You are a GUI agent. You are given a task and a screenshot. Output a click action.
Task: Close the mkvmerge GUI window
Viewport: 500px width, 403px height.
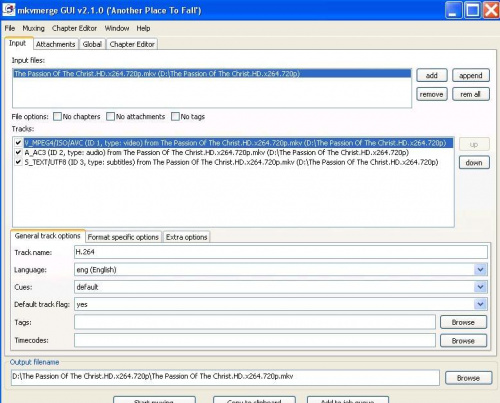[x=491, y=10]
